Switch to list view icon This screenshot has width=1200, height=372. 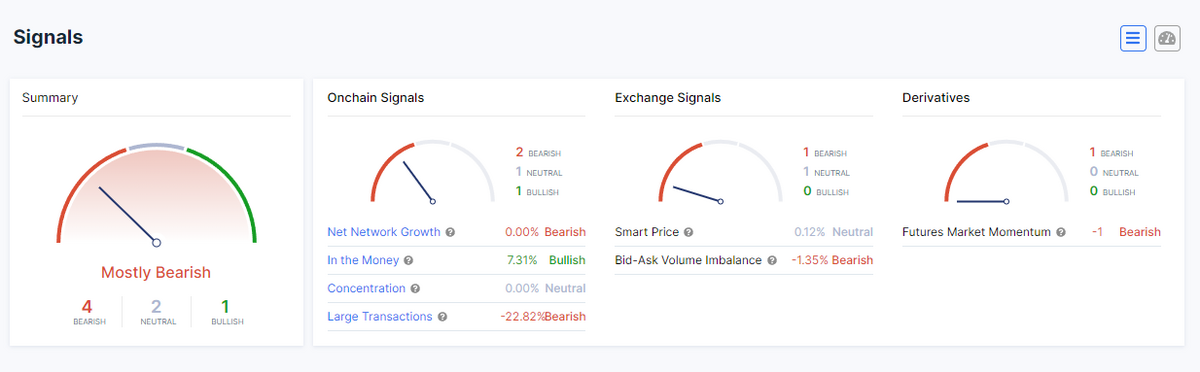(x=1133, y=38)
